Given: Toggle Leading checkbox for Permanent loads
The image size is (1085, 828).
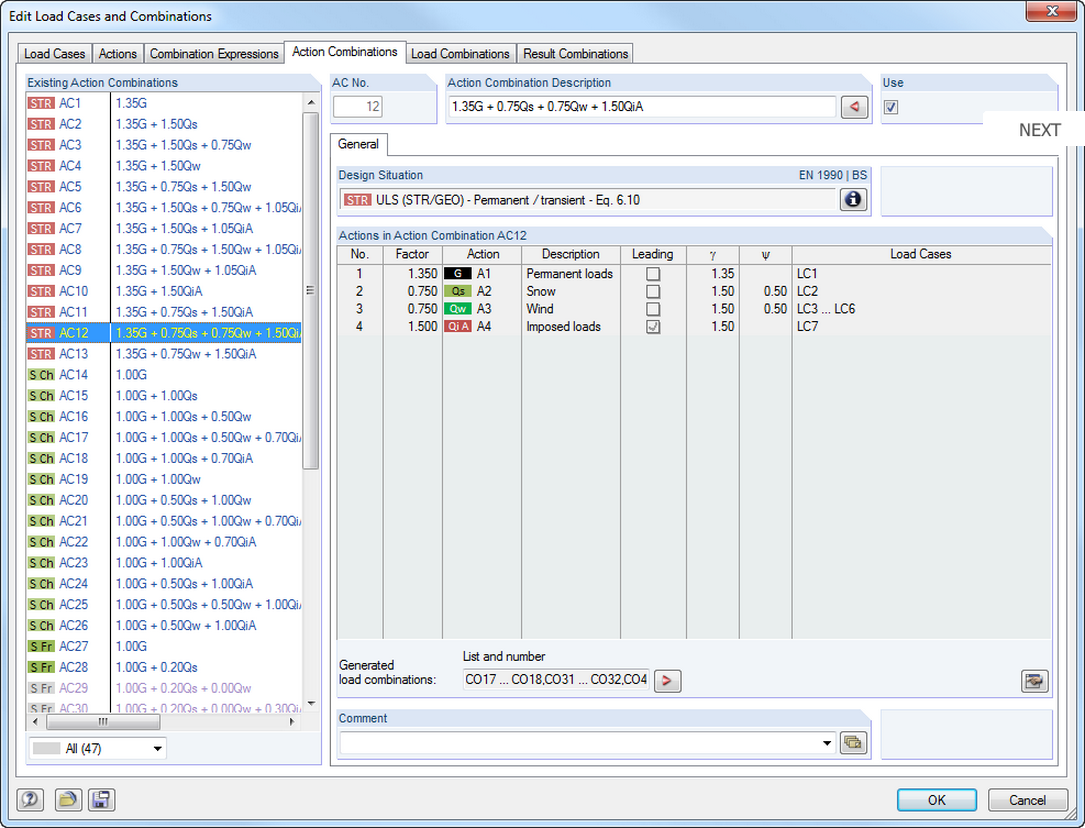Looking at the screenshot, I should point(653,274).
